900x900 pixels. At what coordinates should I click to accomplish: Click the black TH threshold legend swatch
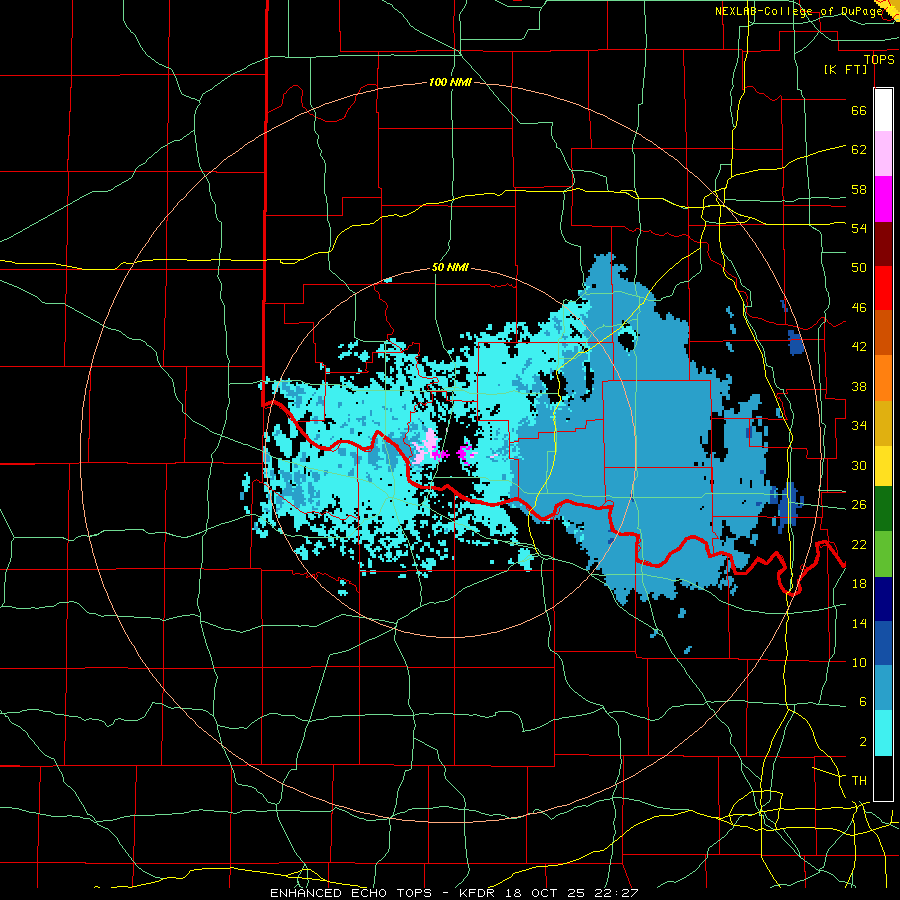point(883,778)
